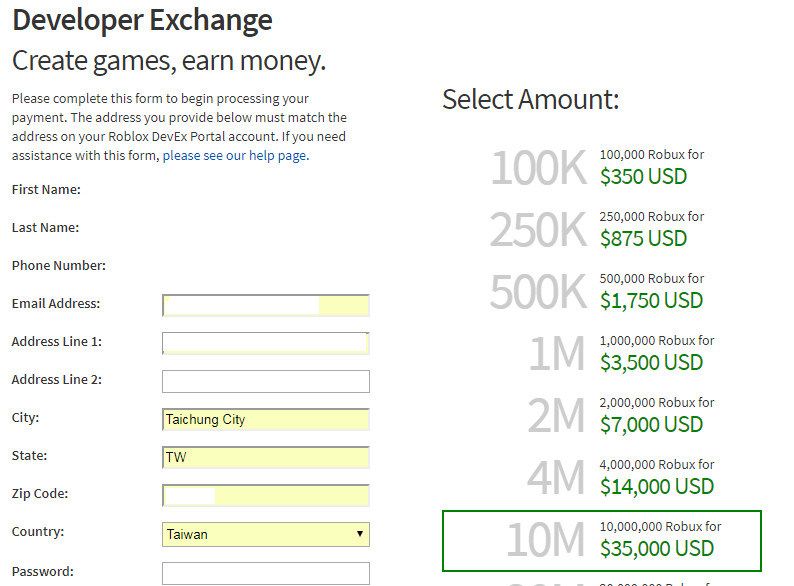Select the 100K Robux for $350 option
This screenshot has height=586, width=794.
coord(602,167)
